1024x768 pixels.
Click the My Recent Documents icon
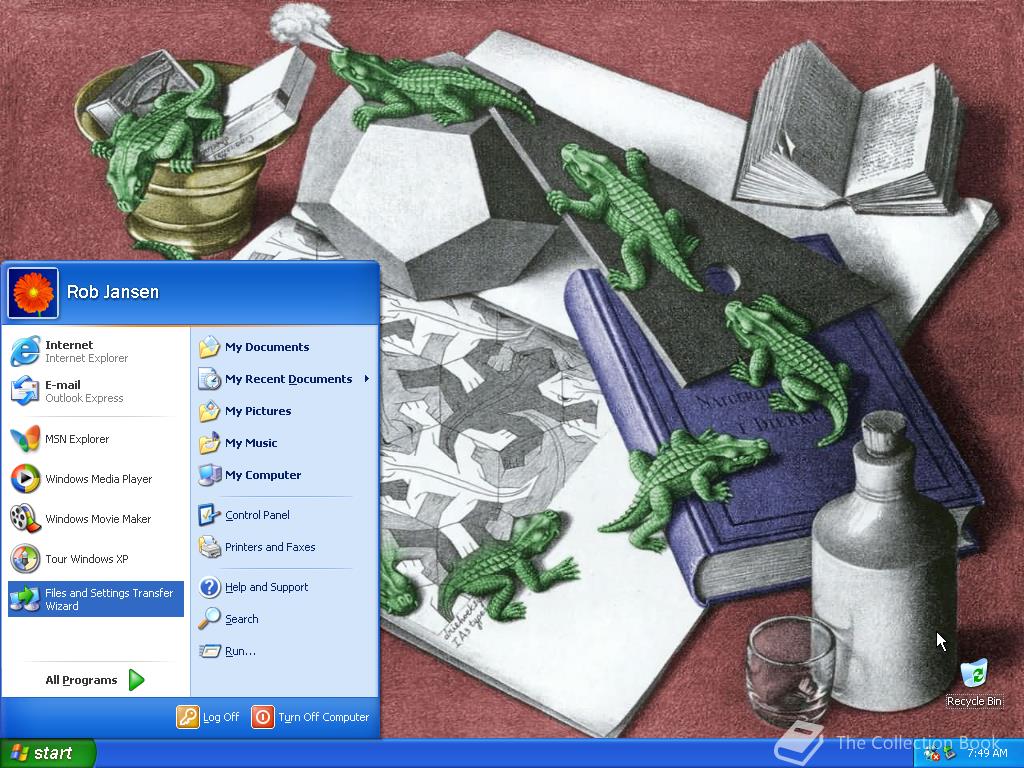(210, 379)
